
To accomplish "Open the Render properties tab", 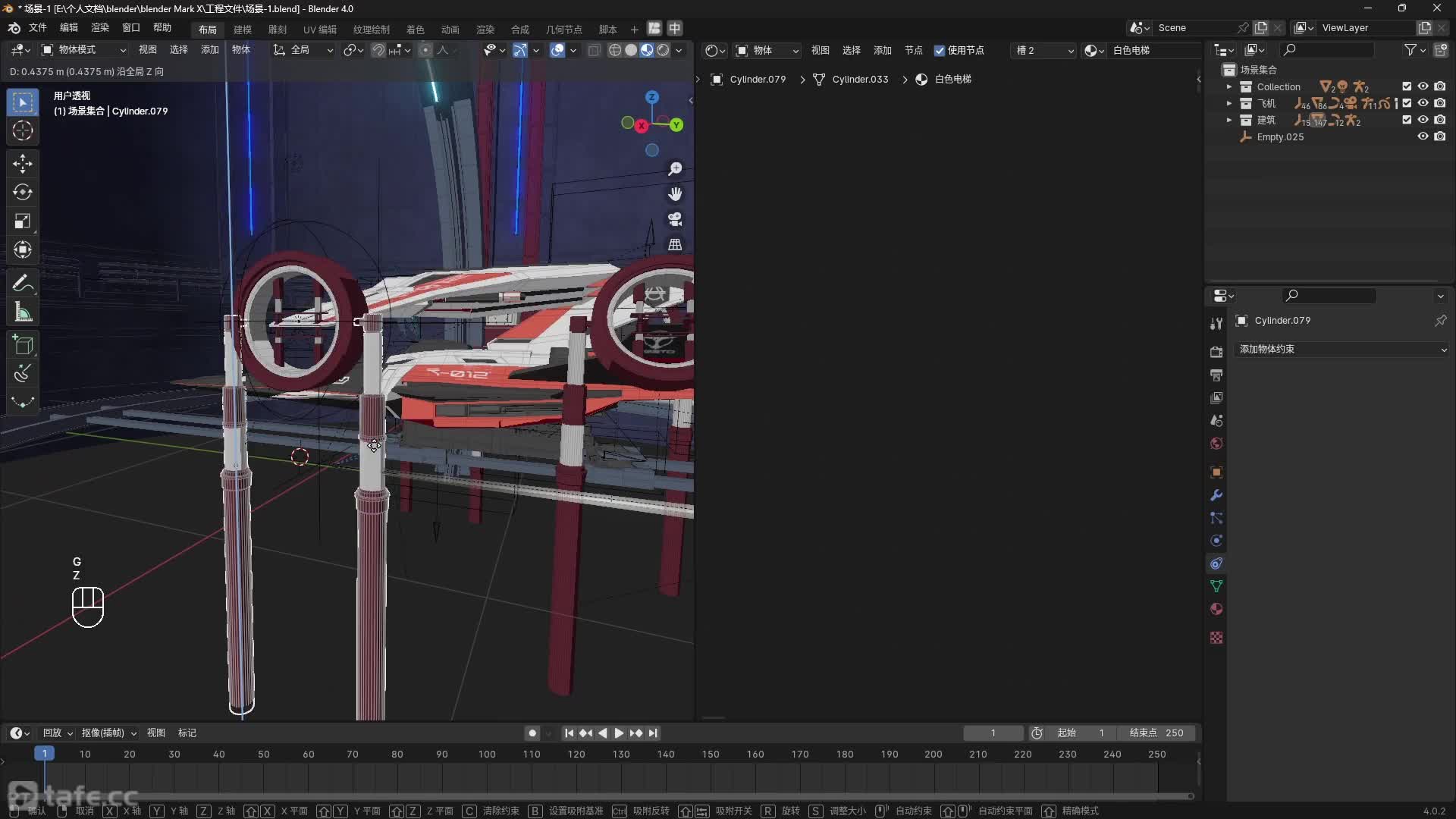I will pyautogui.click(x=1216, y=352).
